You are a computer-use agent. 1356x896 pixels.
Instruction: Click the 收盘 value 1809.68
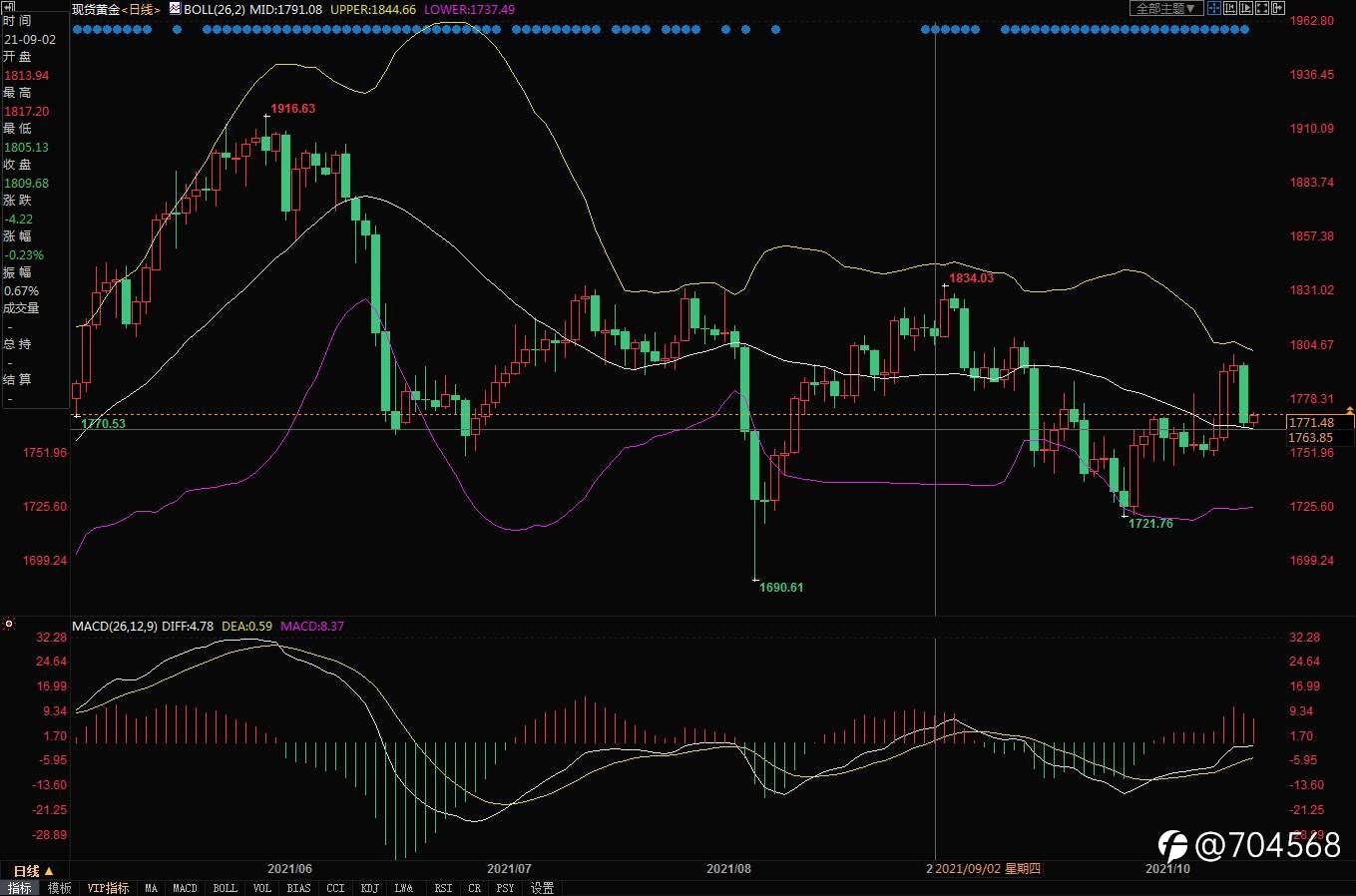26,184
